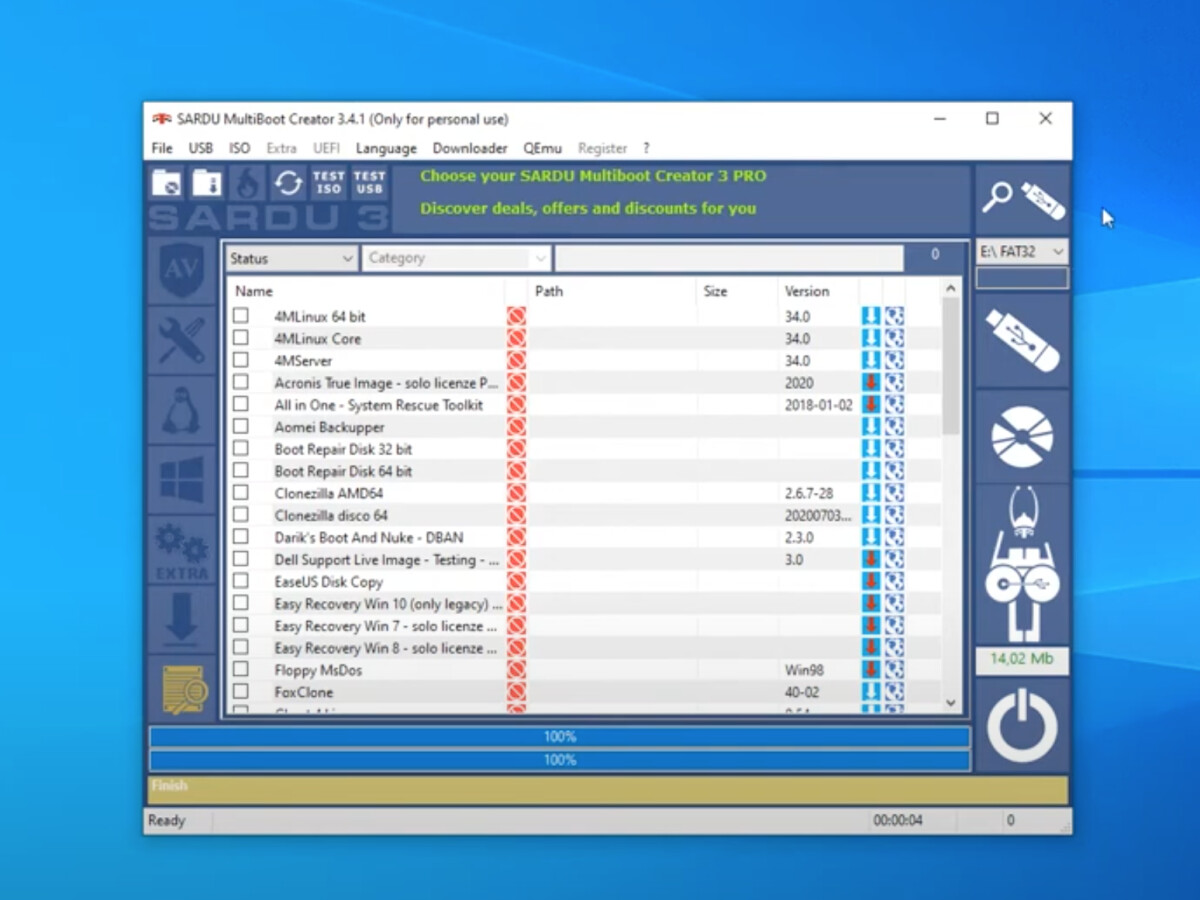
Task: Open the Category filter dropdown
Action: 456,258
